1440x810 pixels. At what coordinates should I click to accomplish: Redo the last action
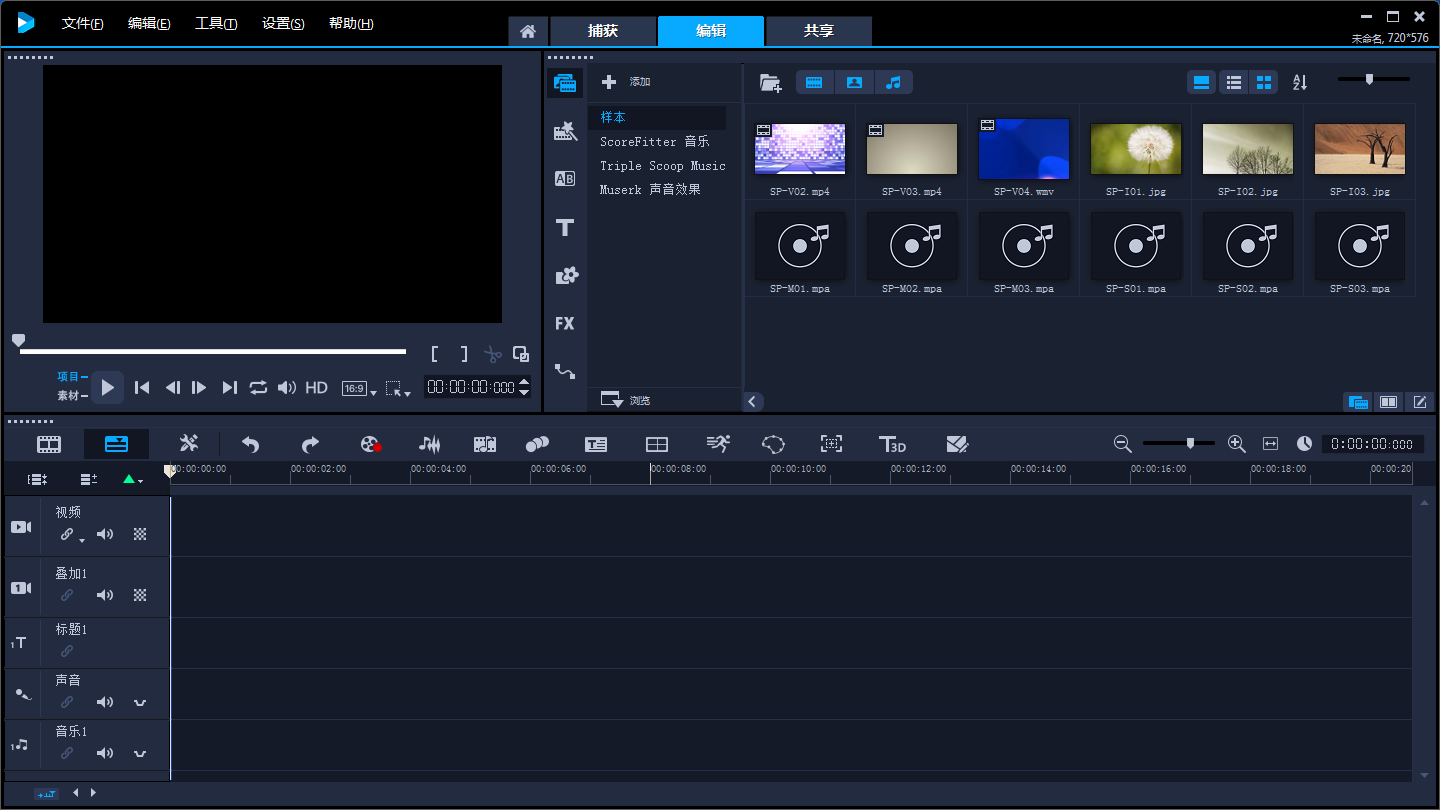coord(310,444)
